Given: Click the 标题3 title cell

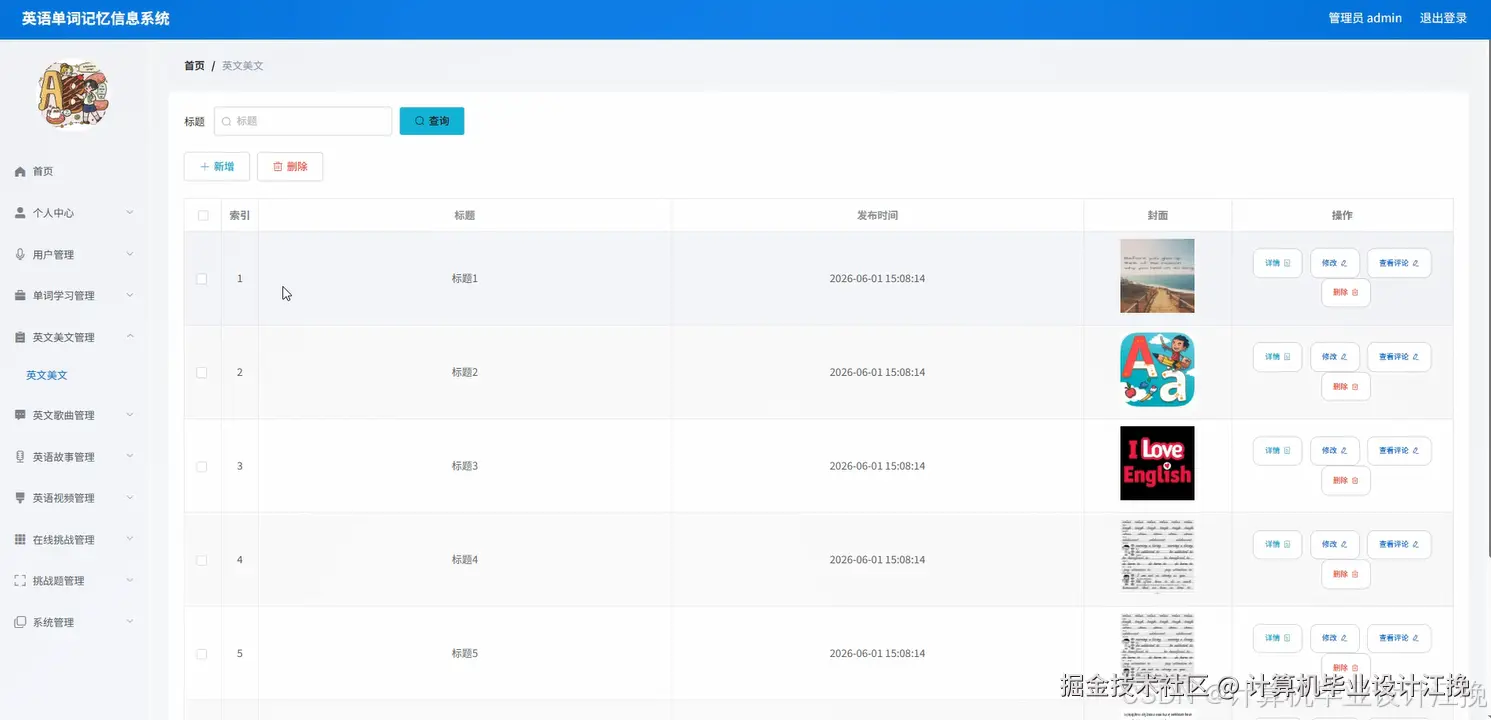Looking at the screenshot, I should [x=465, y=466].
